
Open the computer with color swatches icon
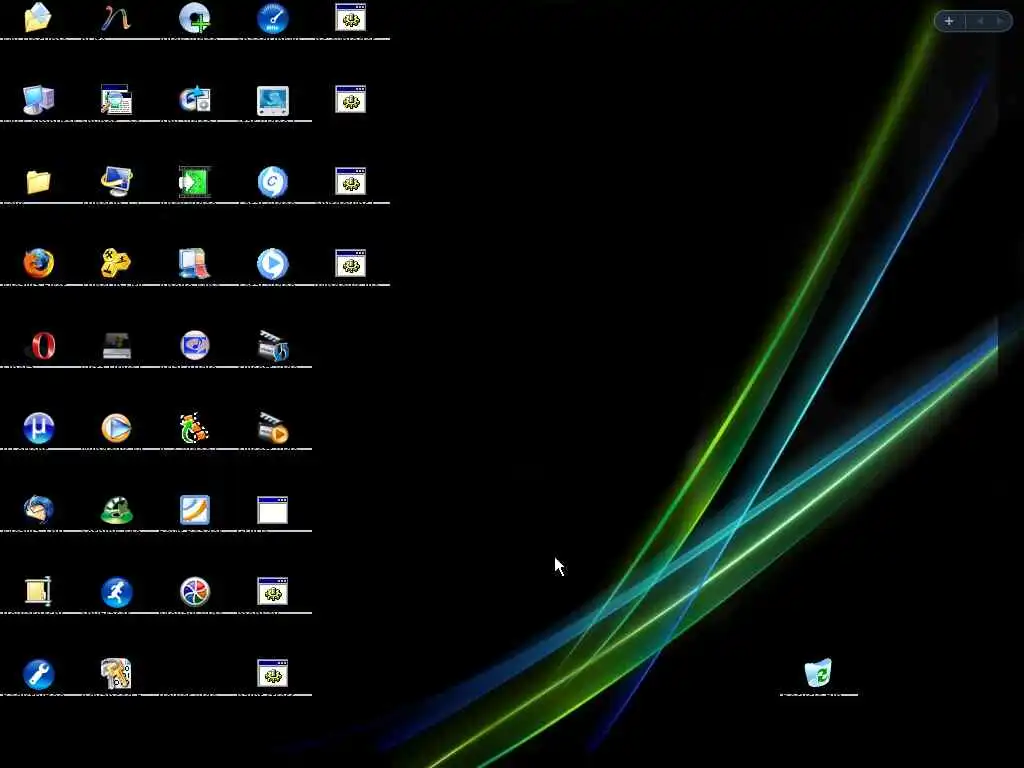coord(194,263)
